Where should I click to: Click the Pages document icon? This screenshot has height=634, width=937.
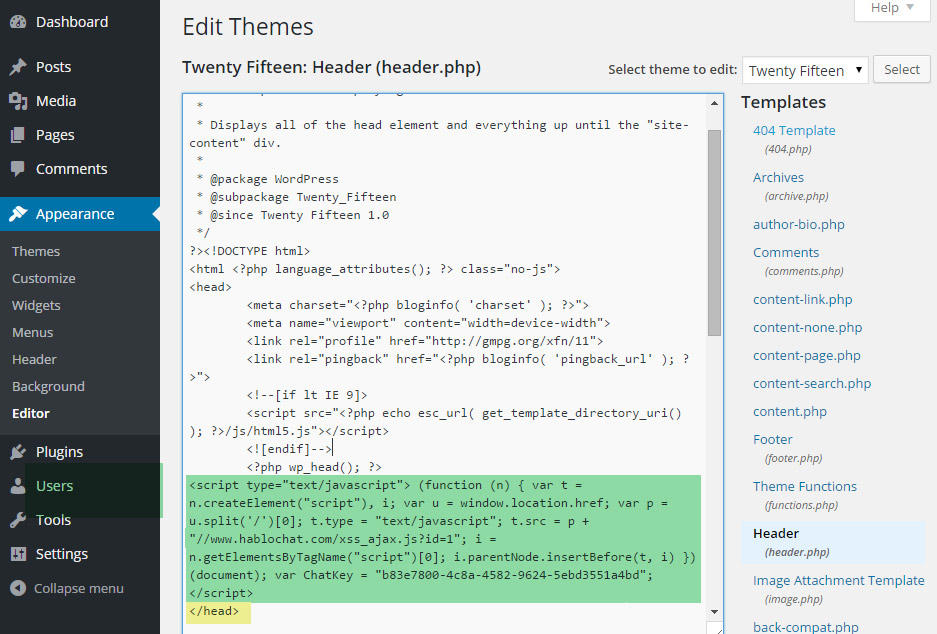18,135
